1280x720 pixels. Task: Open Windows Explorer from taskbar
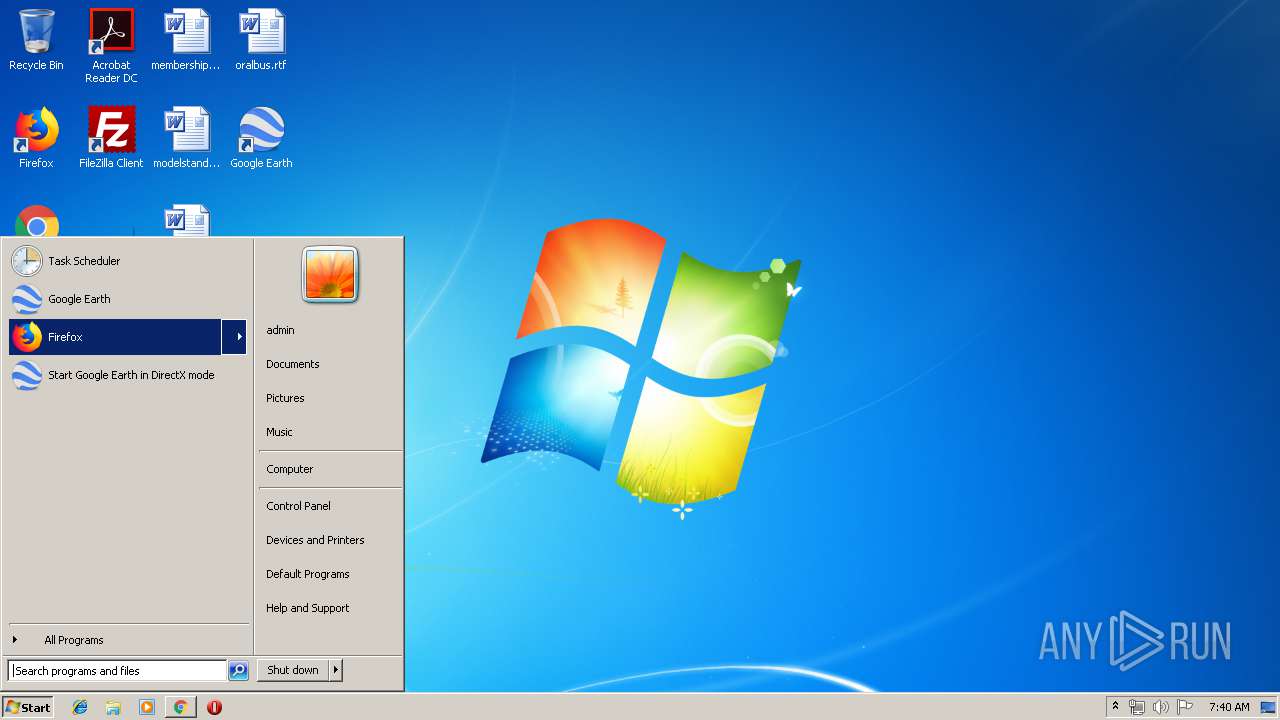pyautogui.click(x=113, y=707)
